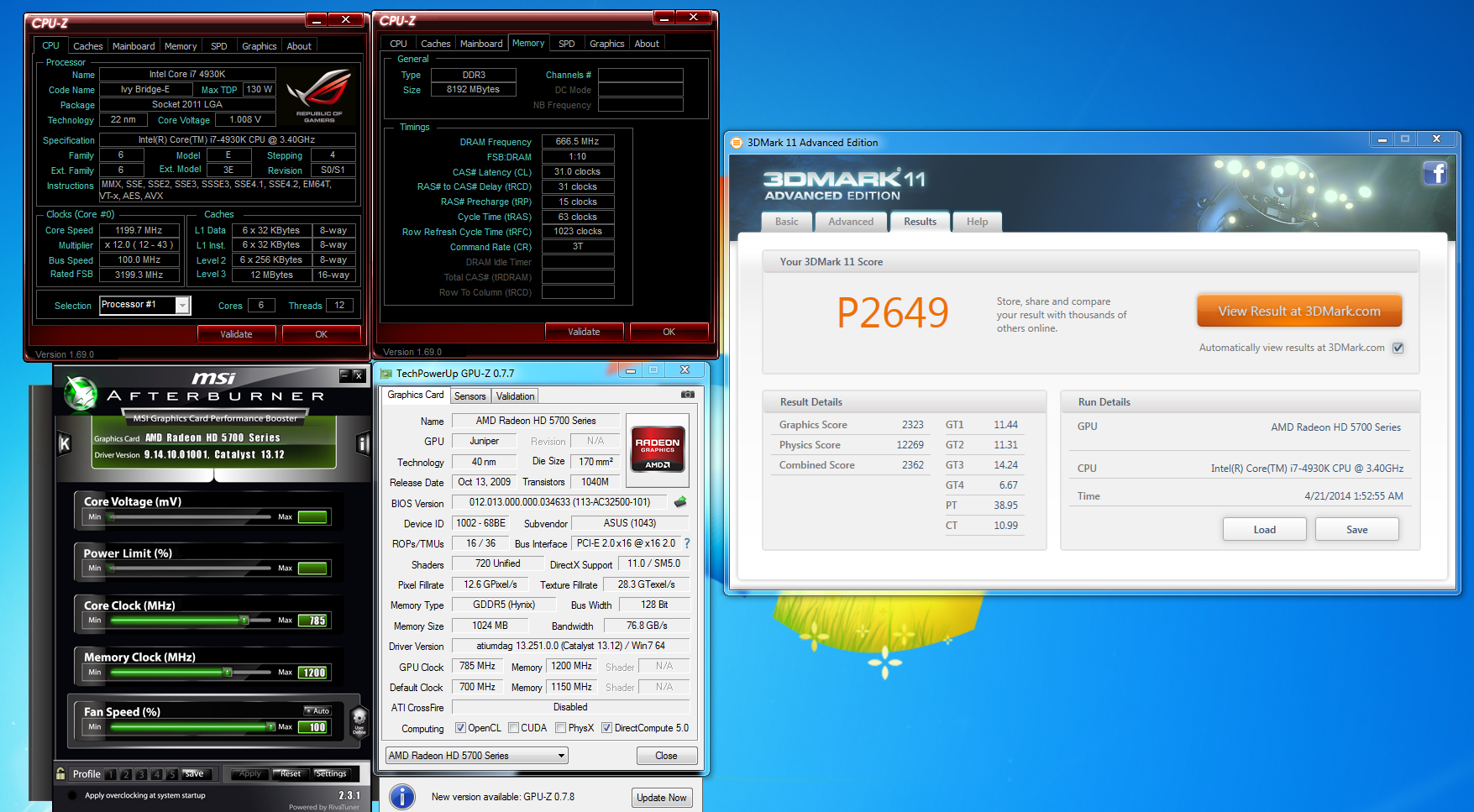Image resolution: width=1474 pixels, height=812 pixels.
Task: Click the Reset button in Afterburner
Action: (x=291, y=773)
